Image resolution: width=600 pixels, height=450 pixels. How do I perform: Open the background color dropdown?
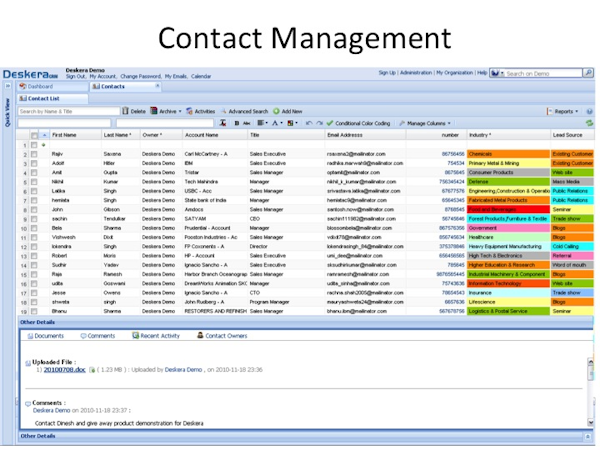[292, 123]
